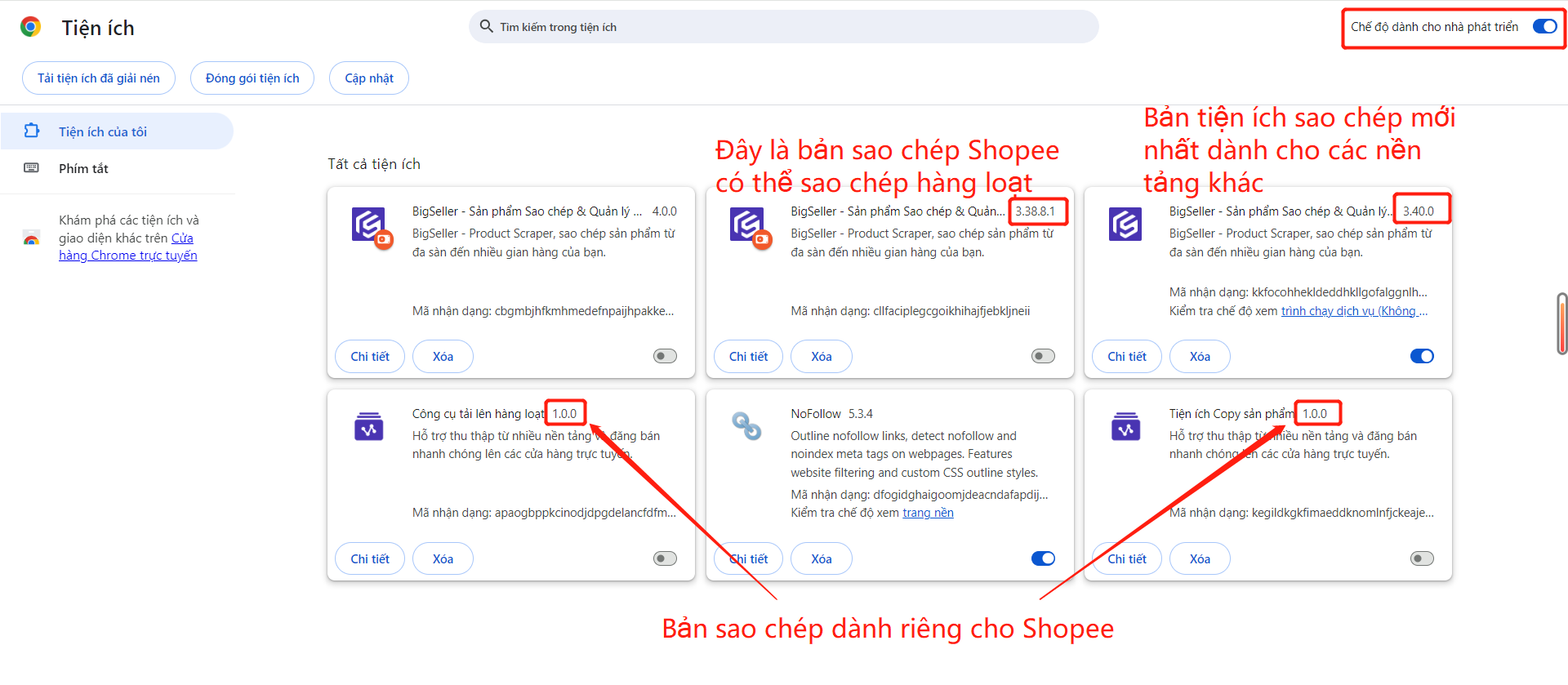
Task: Turn off the NoFollow extension toggle
Action: point(1043,558)
